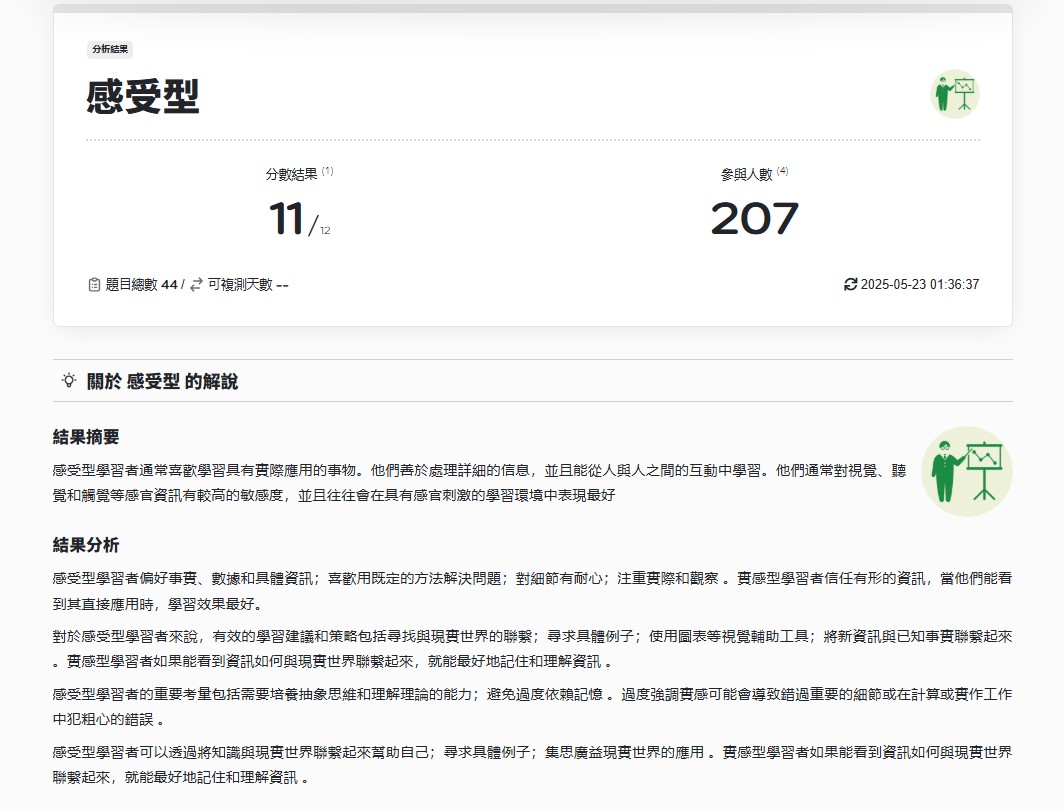Click the 2025-05-23 01:36:37 timestamp
Screen dimensions: 1064x809
[x=919, y=285]
